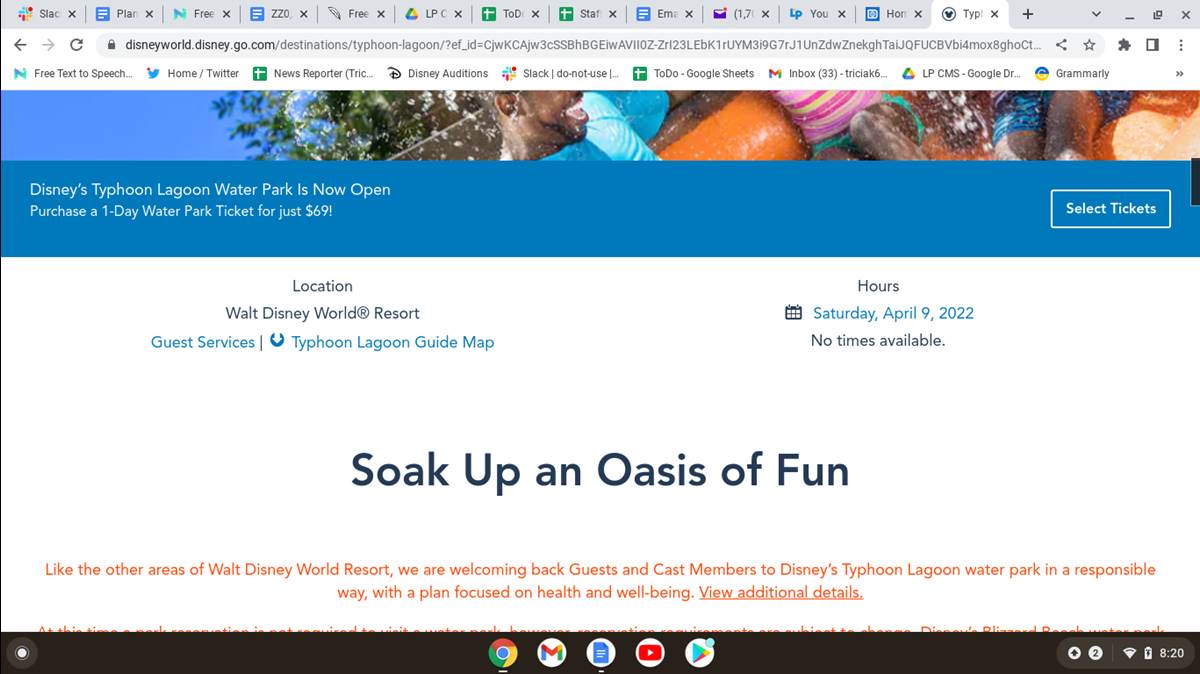Open Google Play Store from shelf

[x=699, y=653]
